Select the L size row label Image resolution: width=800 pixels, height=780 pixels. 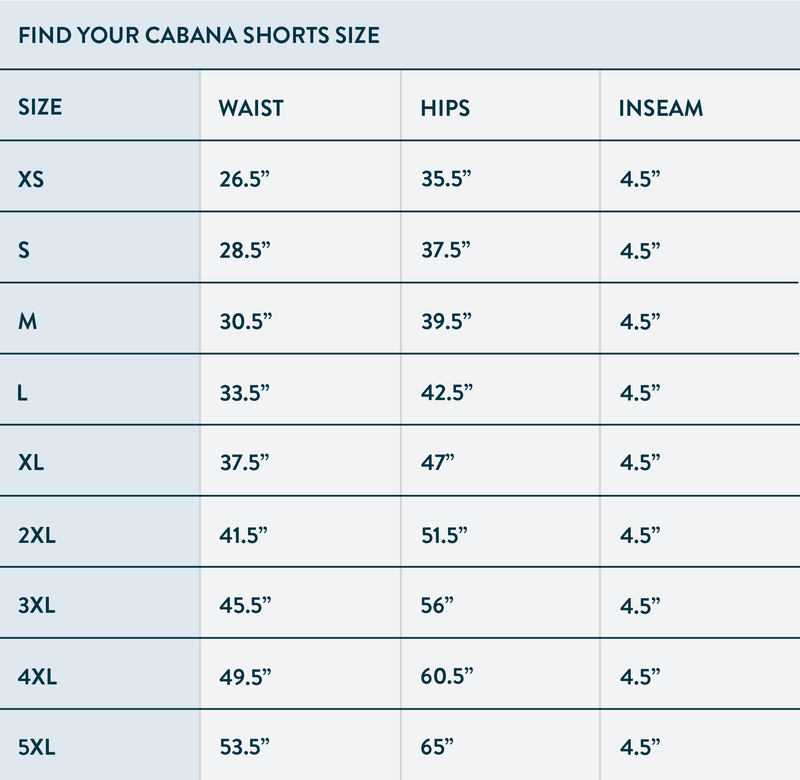23,393
